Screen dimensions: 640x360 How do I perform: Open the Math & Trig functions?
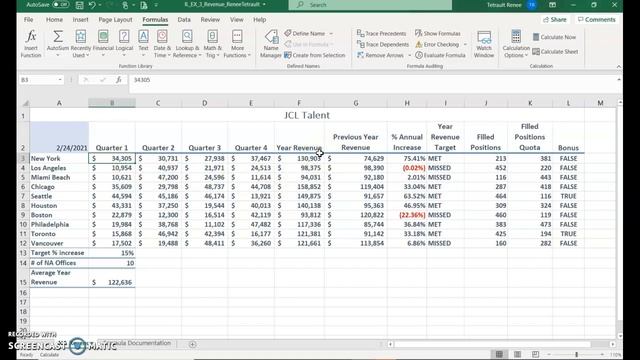tap(213, 44)
